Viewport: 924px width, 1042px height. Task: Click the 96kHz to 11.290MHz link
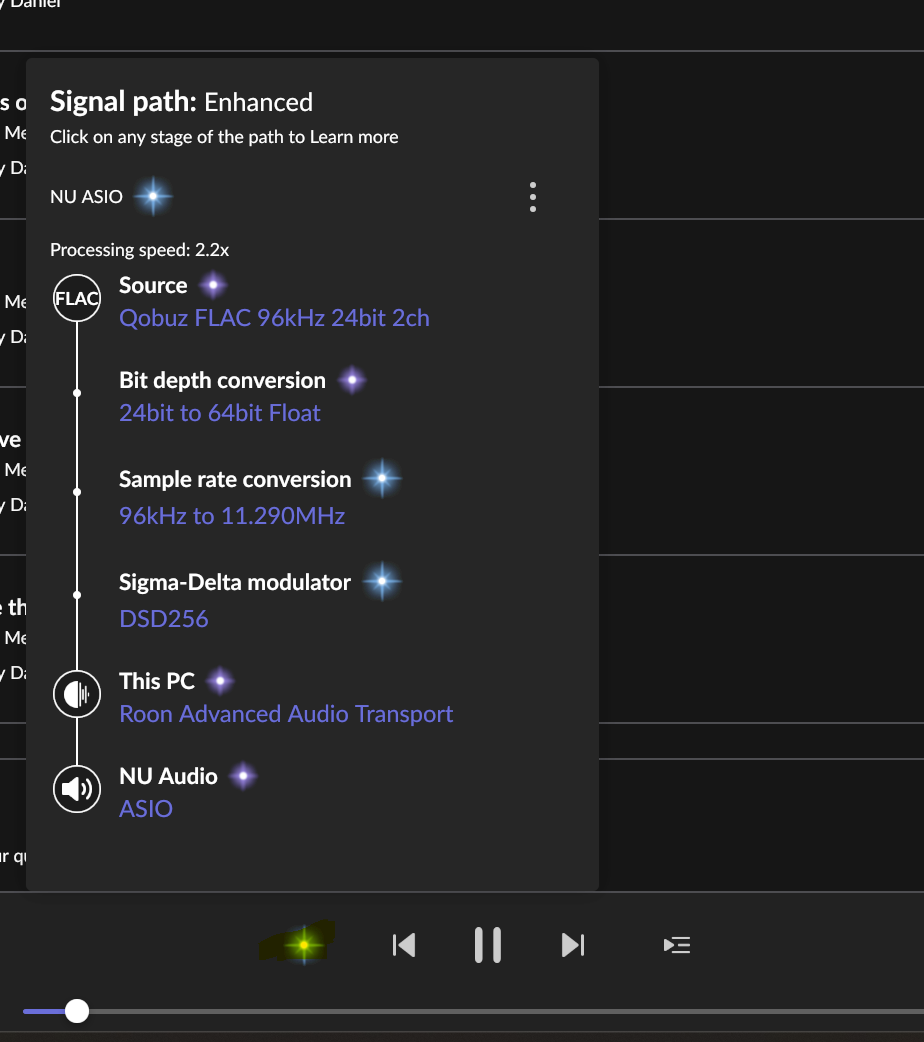tap(232, 516)
